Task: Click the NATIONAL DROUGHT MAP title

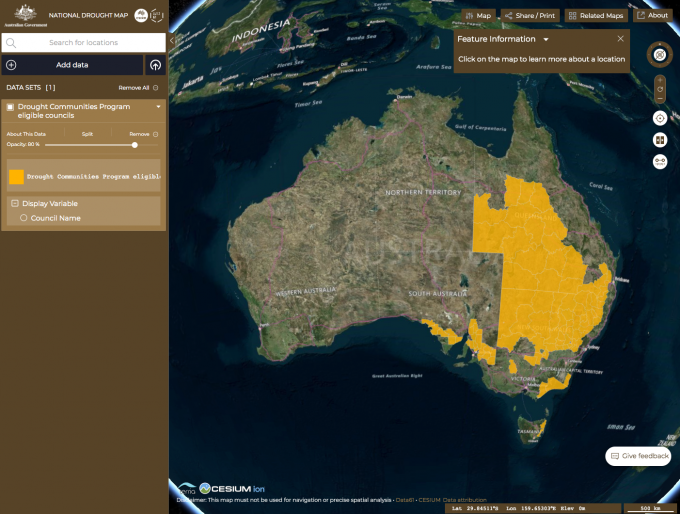Action: tap(88, 15)
